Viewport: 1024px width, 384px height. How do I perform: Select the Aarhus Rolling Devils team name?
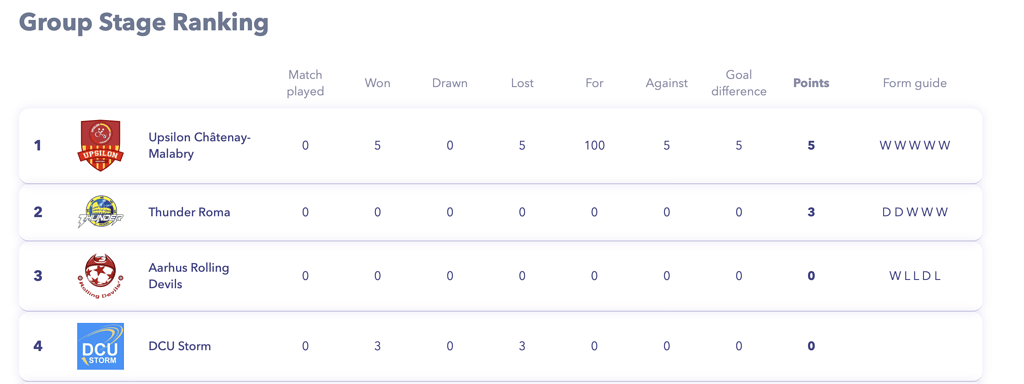point(189,276)
